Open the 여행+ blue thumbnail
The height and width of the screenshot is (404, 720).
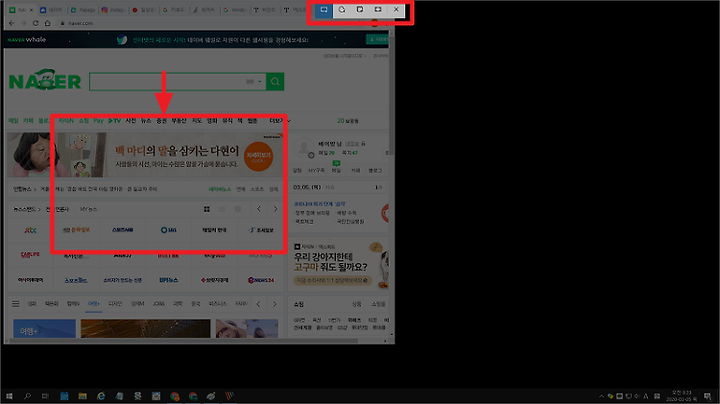(45, 329)
